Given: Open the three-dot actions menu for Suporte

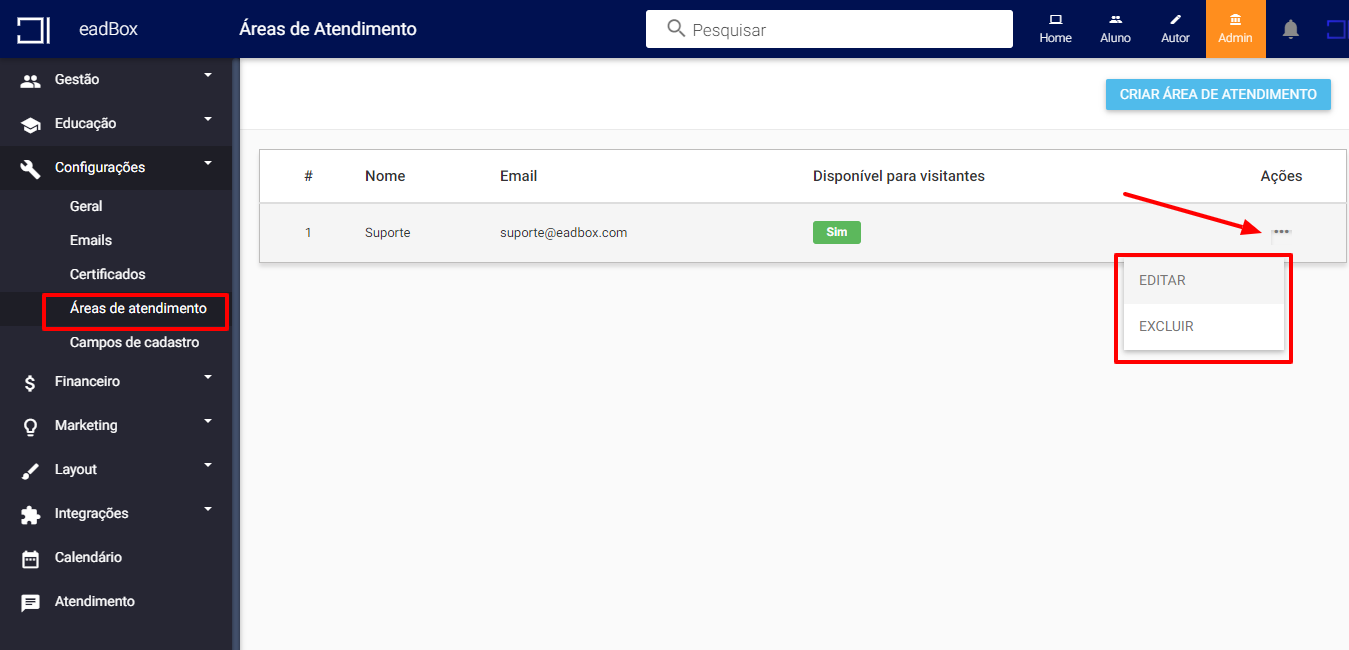Looking at the screenshot, I should click(x=1281, y=232).
